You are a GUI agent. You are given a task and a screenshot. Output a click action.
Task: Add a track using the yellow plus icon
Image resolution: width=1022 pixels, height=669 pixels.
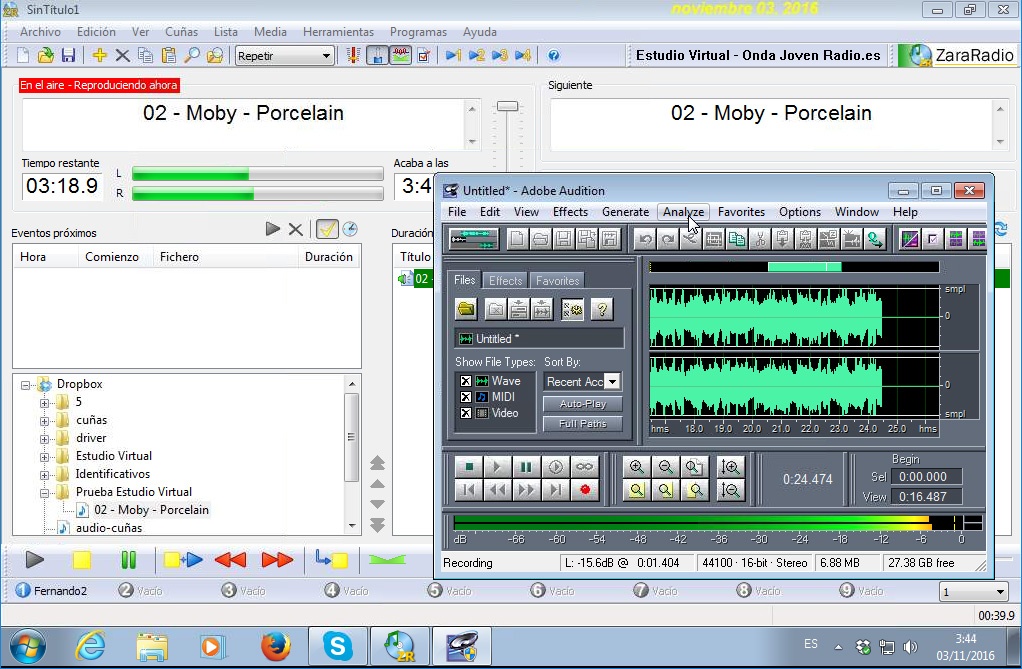pos(100,55)
